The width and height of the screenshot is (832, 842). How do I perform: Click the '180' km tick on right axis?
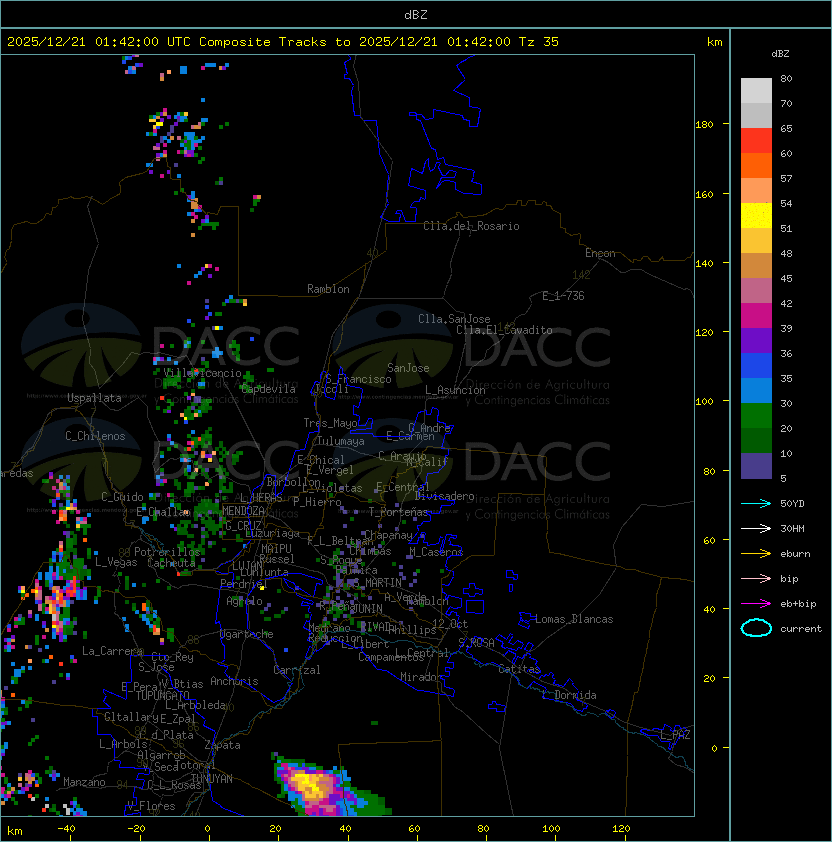click(704, 124)
